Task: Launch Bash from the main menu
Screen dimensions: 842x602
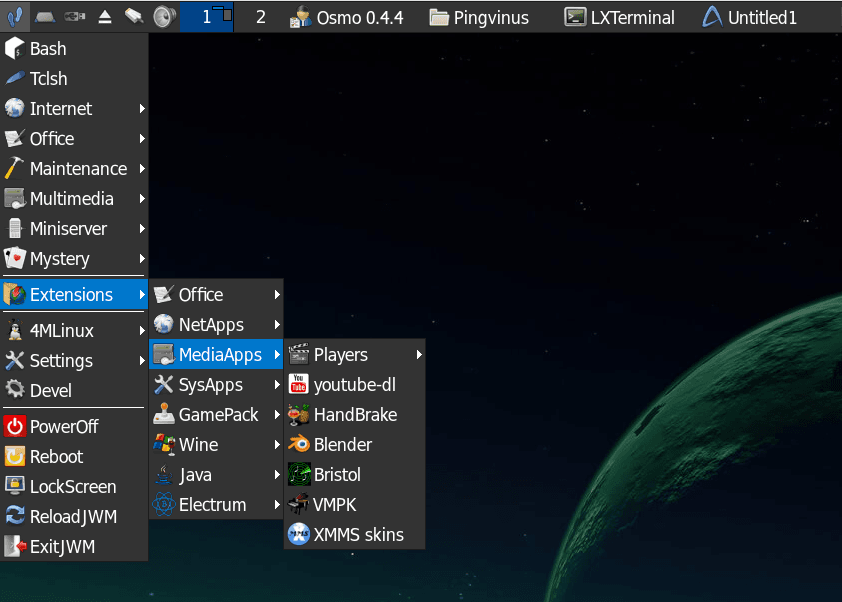Action: click(74, 49)
